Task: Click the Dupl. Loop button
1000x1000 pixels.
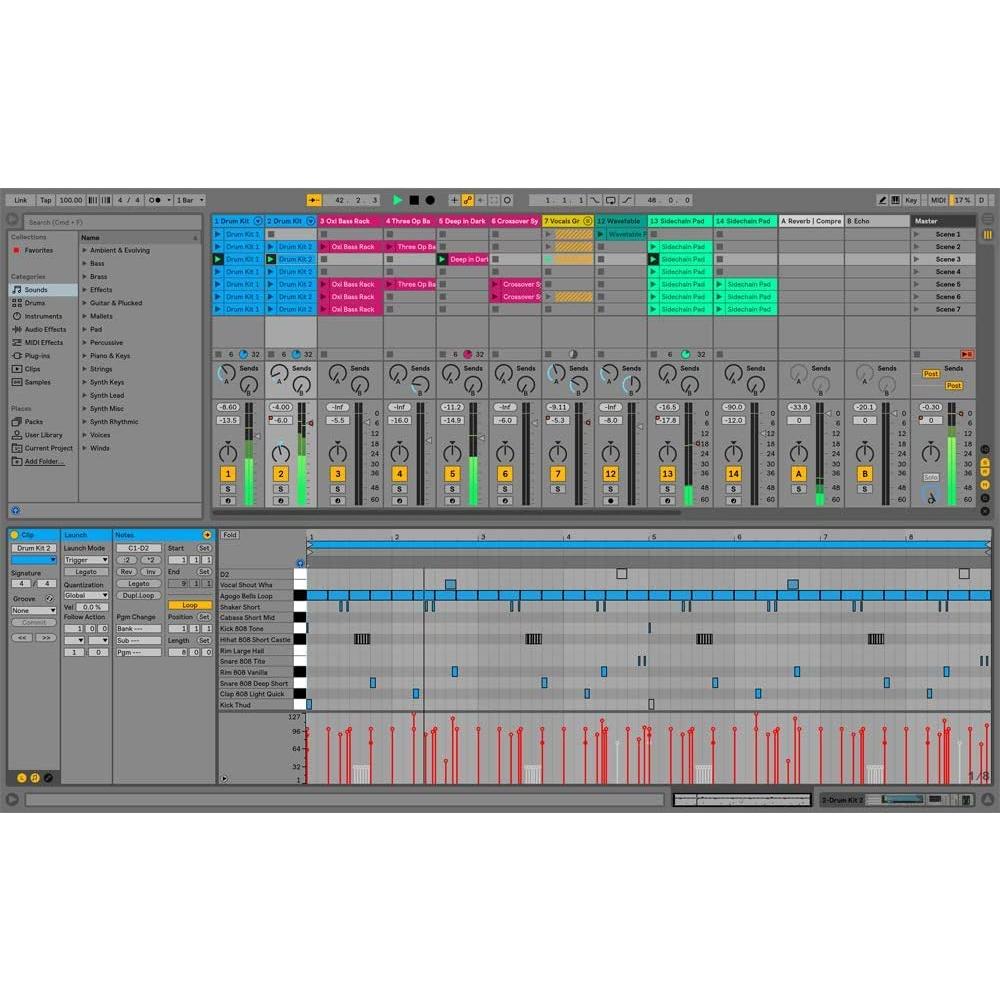Action: click(x=139, y=595)
